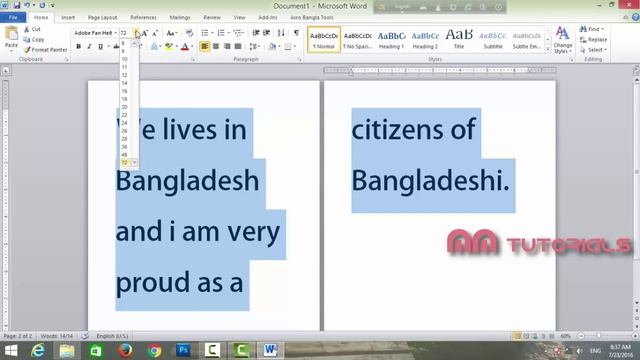Viewport: 640px width, 360px height.
Task: Open Change Styles menu
Action: tap(562, 40)
